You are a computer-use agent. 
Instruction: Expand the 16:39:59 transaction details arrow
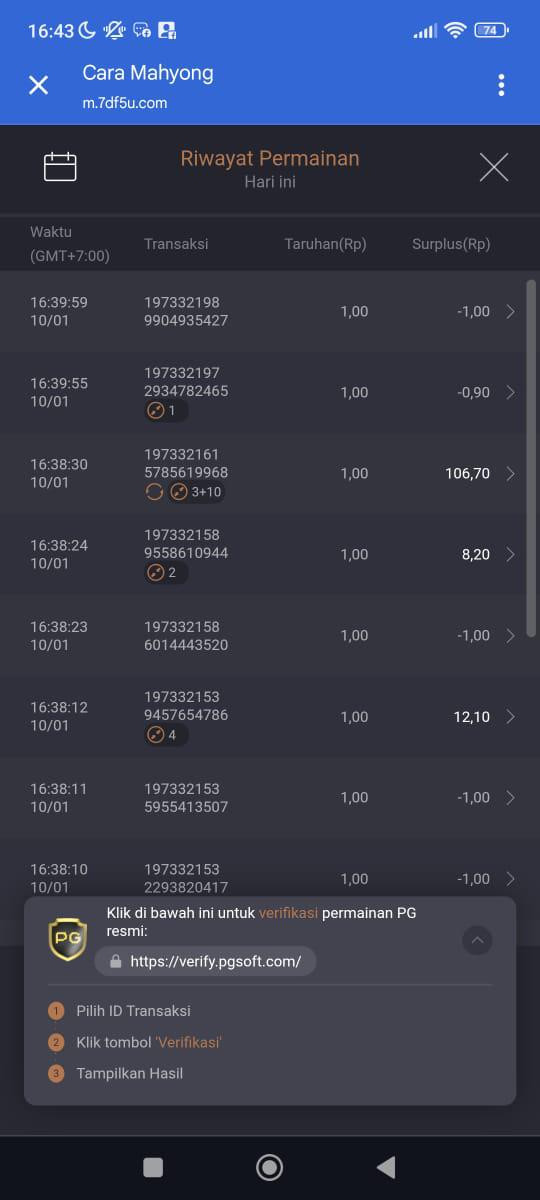click(x=510, y=312)
